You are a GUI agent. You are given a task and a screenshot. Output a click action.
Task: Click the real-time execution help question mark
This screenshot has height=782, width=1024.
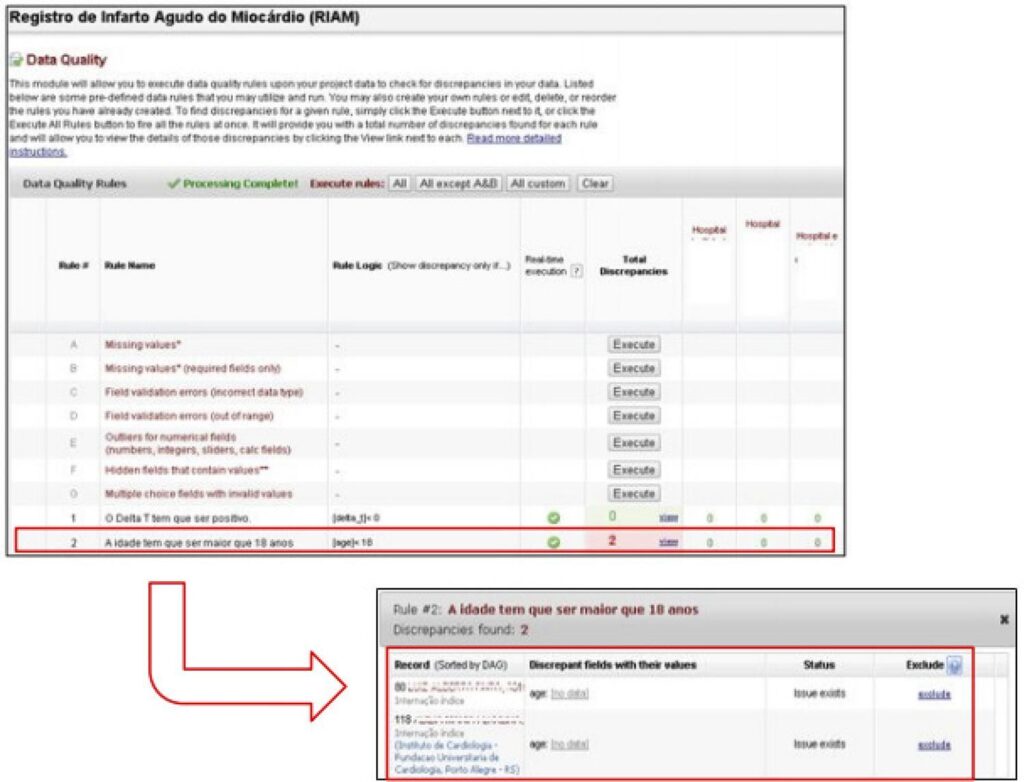(x=576, y=271)
